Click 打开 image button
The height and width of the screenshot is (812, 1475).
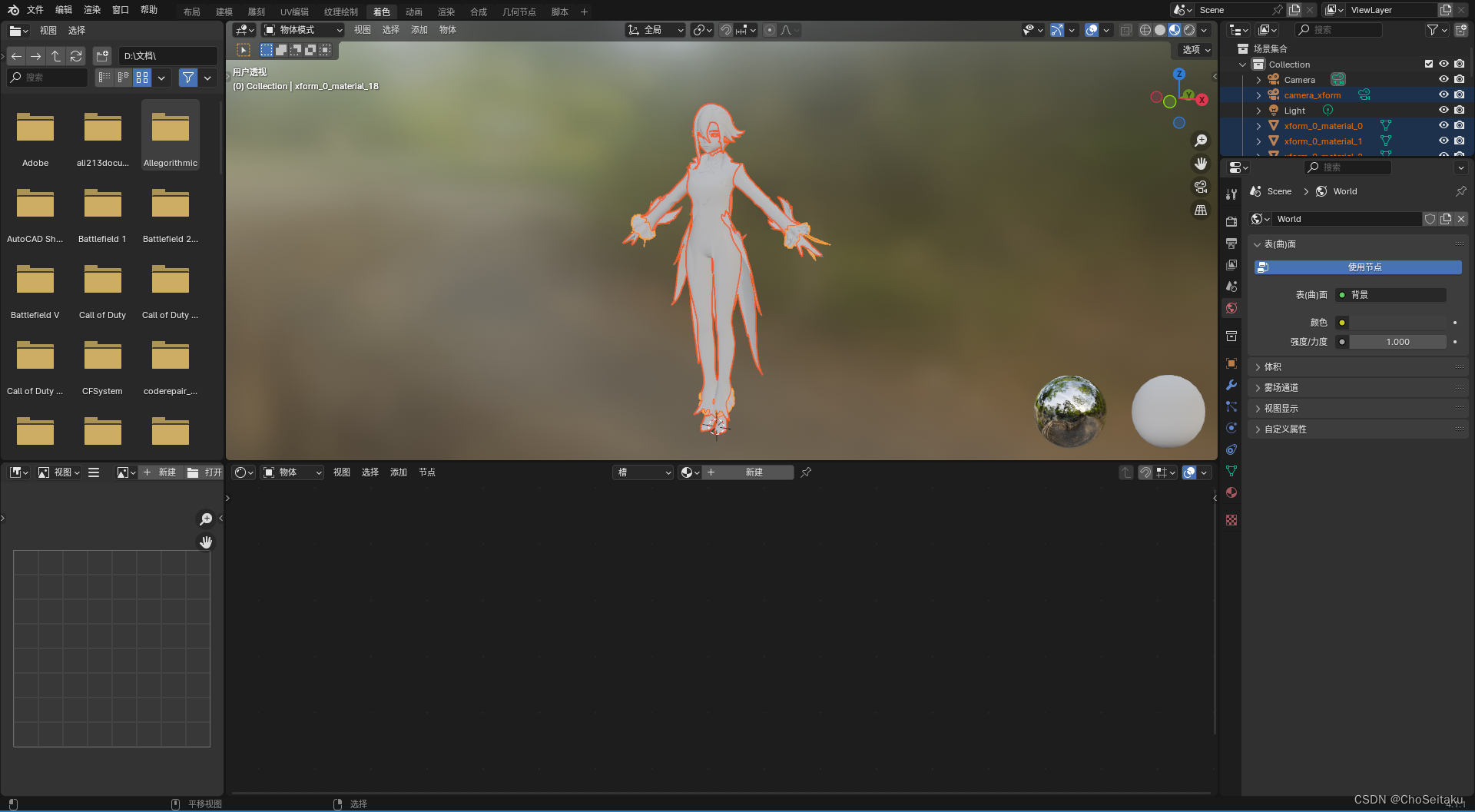(x=204, y=472)
